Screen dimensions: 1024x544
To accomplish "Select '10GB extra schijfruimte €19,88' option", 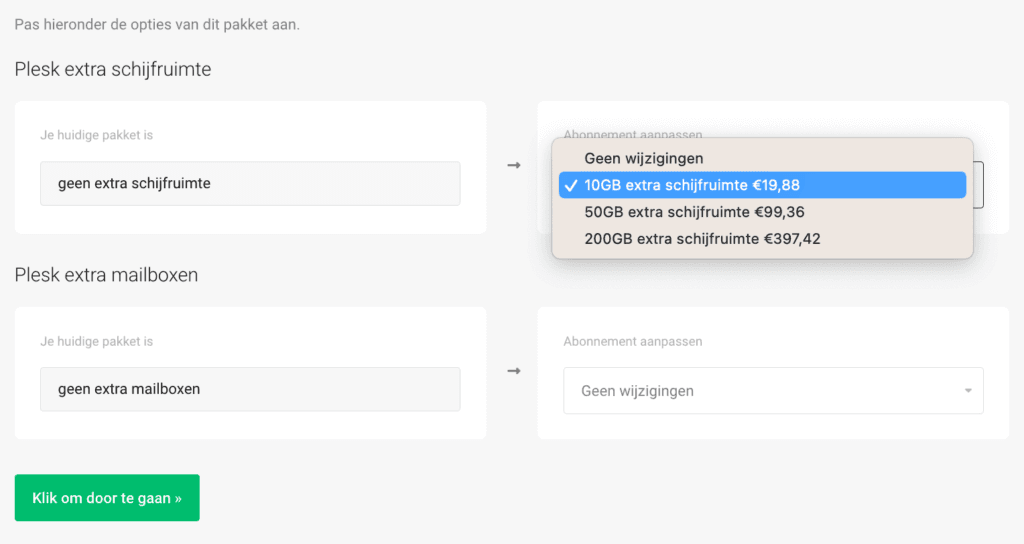I will click(x=692, y=185).
